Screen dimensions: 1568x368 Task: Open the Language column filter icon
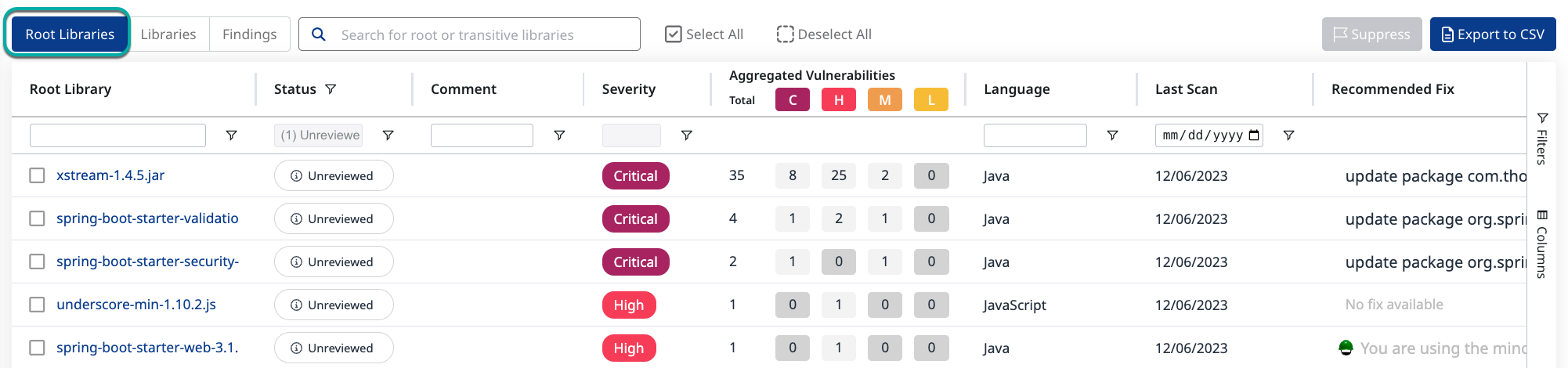(x=1111, y=135)
